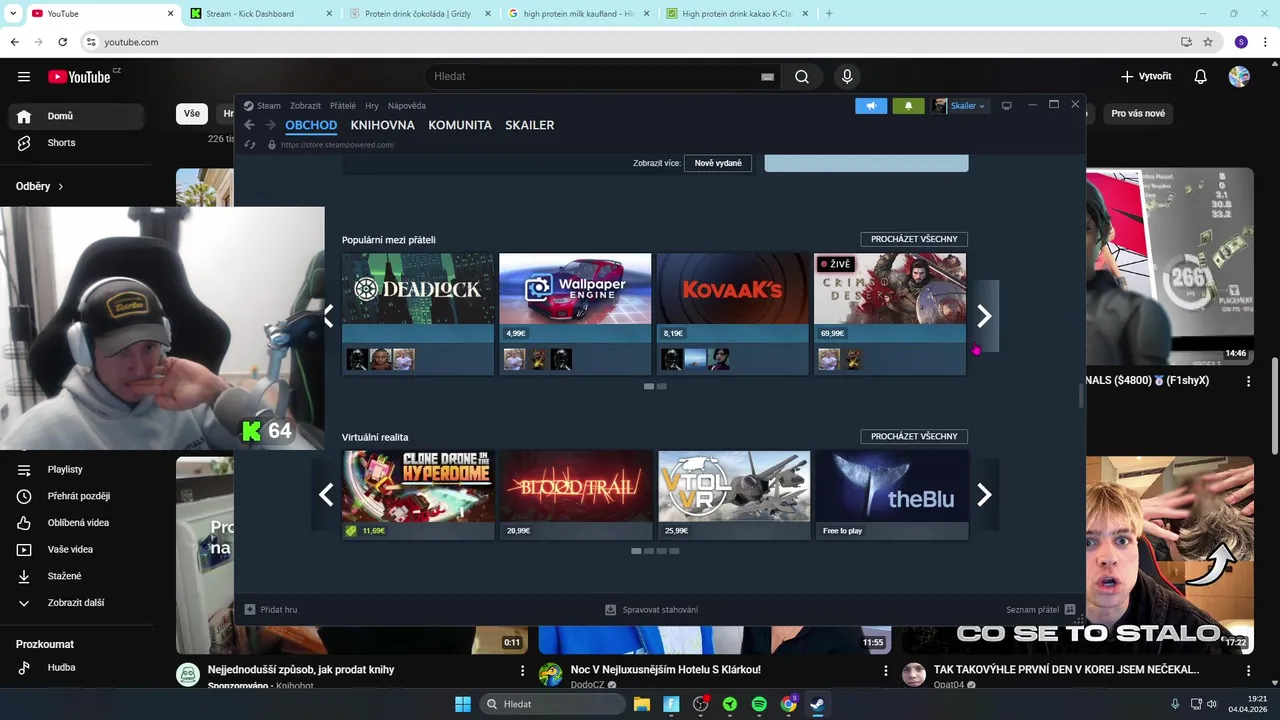The width and height of the screenshot is (1280, 720).
Task: Go forward in the Steam window
Action: tap(270, 125)
